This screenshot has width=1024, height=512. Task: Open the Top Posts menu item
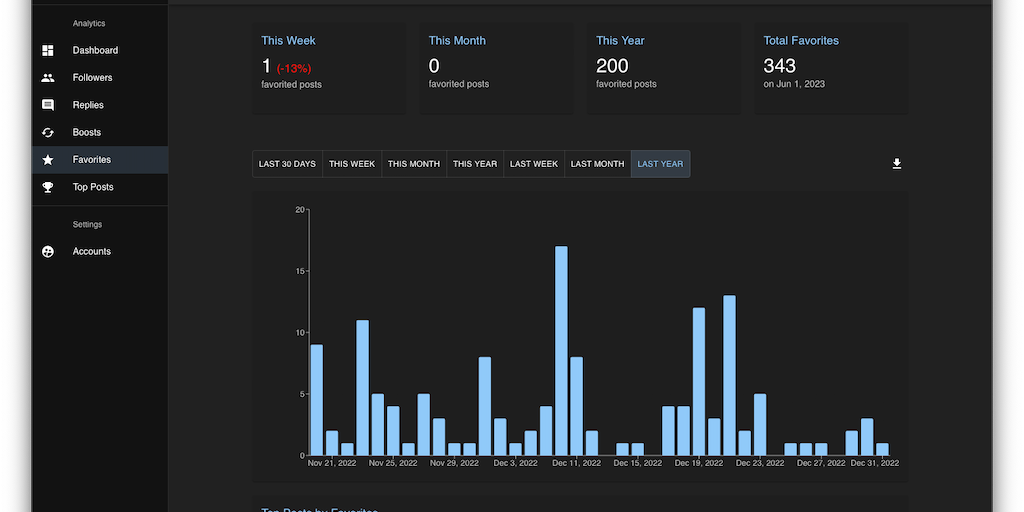pos(93,187)
